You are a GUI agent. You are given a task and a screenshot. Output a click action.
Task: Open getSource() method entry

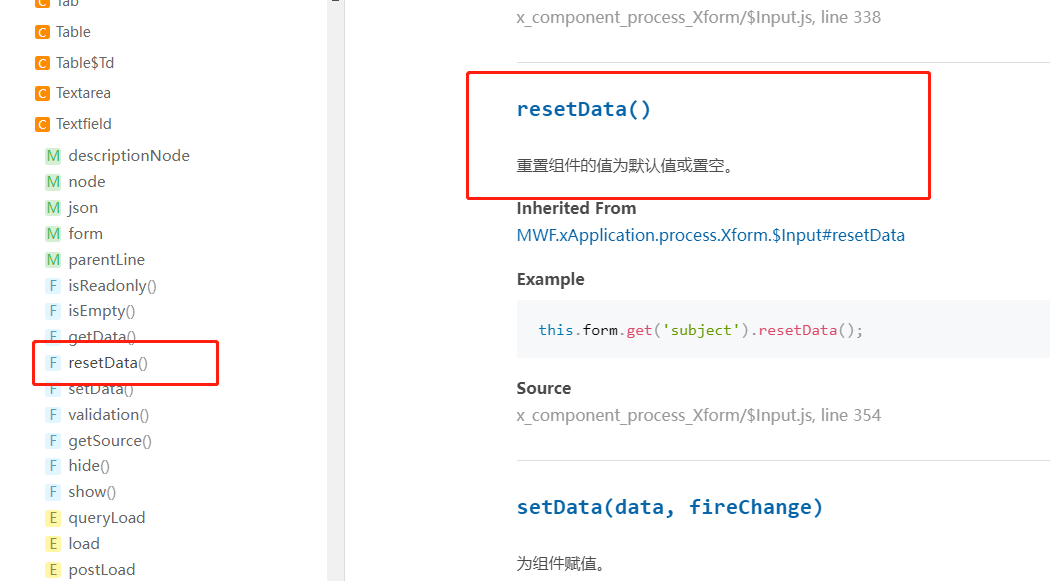click(x=110, y=441)
